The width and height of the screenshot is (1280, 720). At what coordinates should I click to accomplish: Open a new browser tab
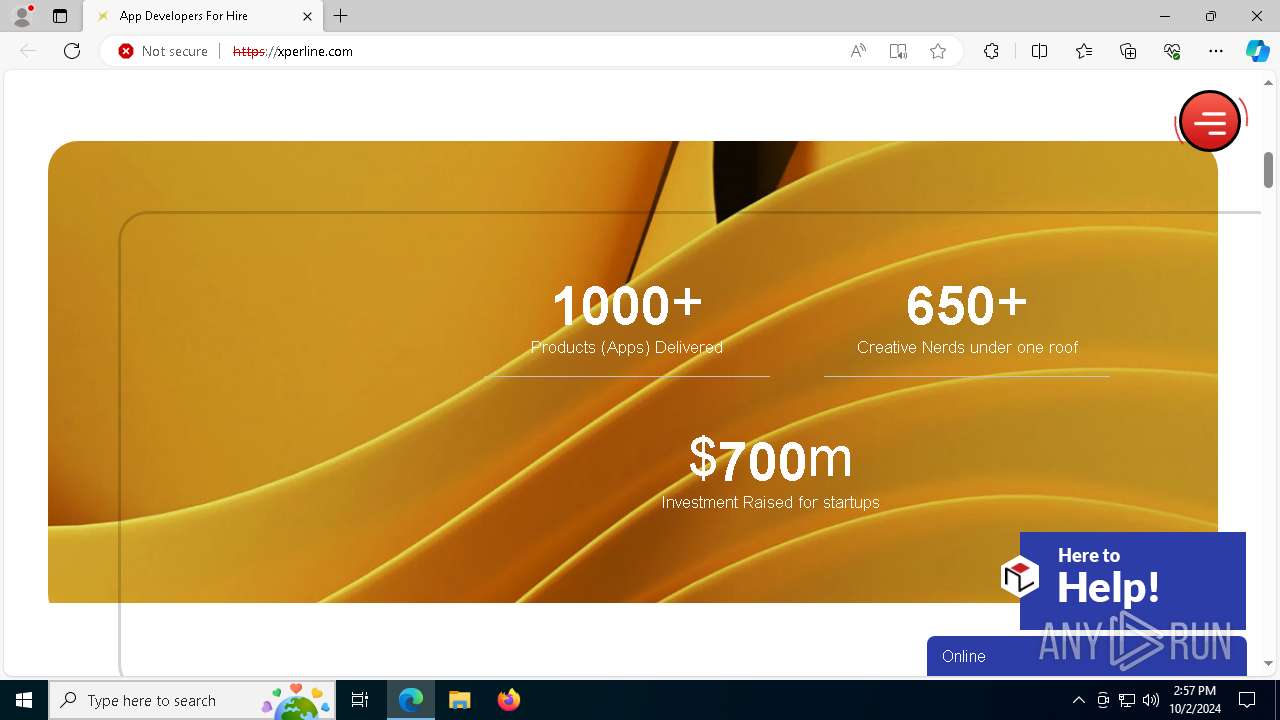point(341,16)
